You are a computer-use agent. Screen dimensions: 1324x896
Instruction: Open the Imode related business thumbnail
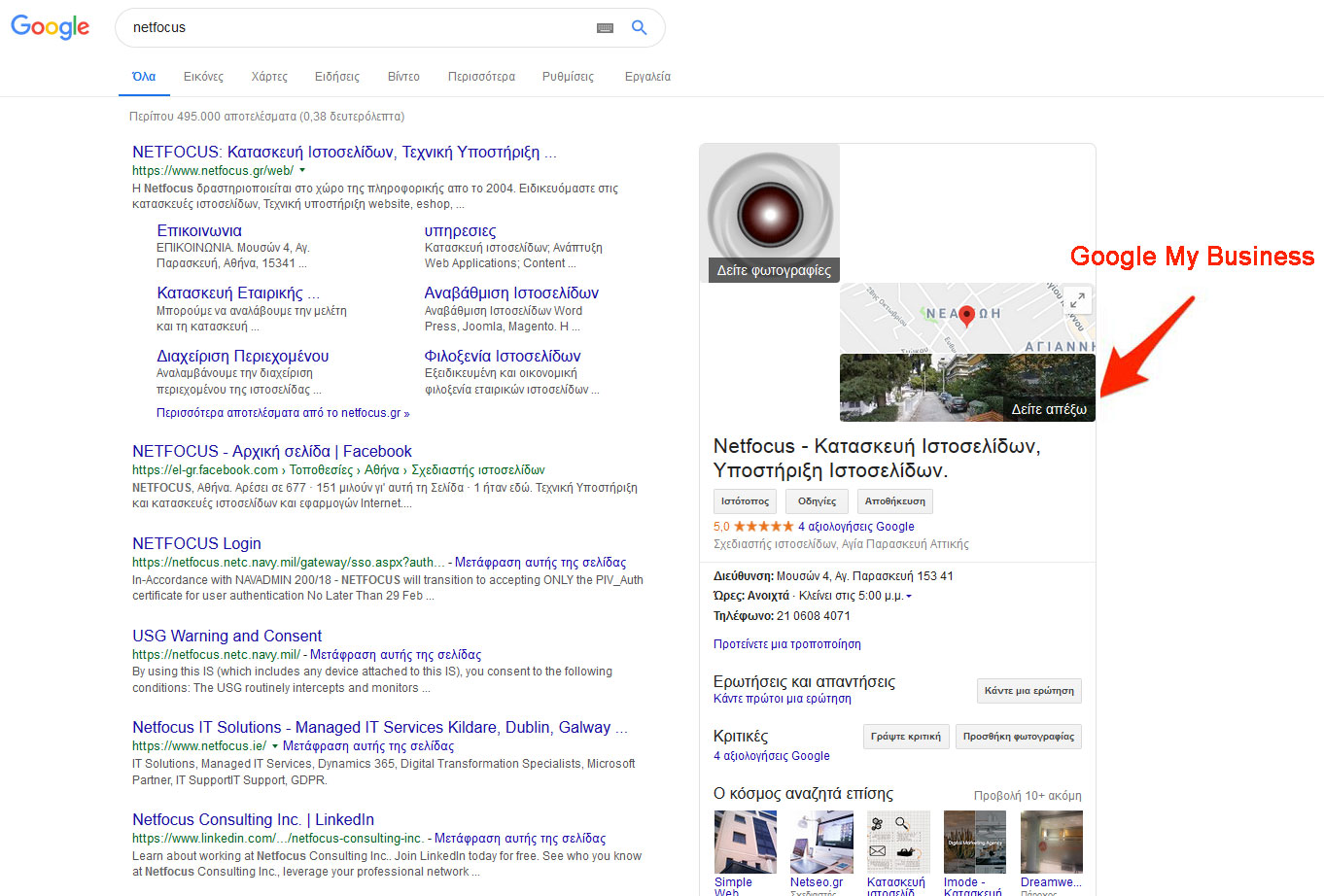point(975,843)
